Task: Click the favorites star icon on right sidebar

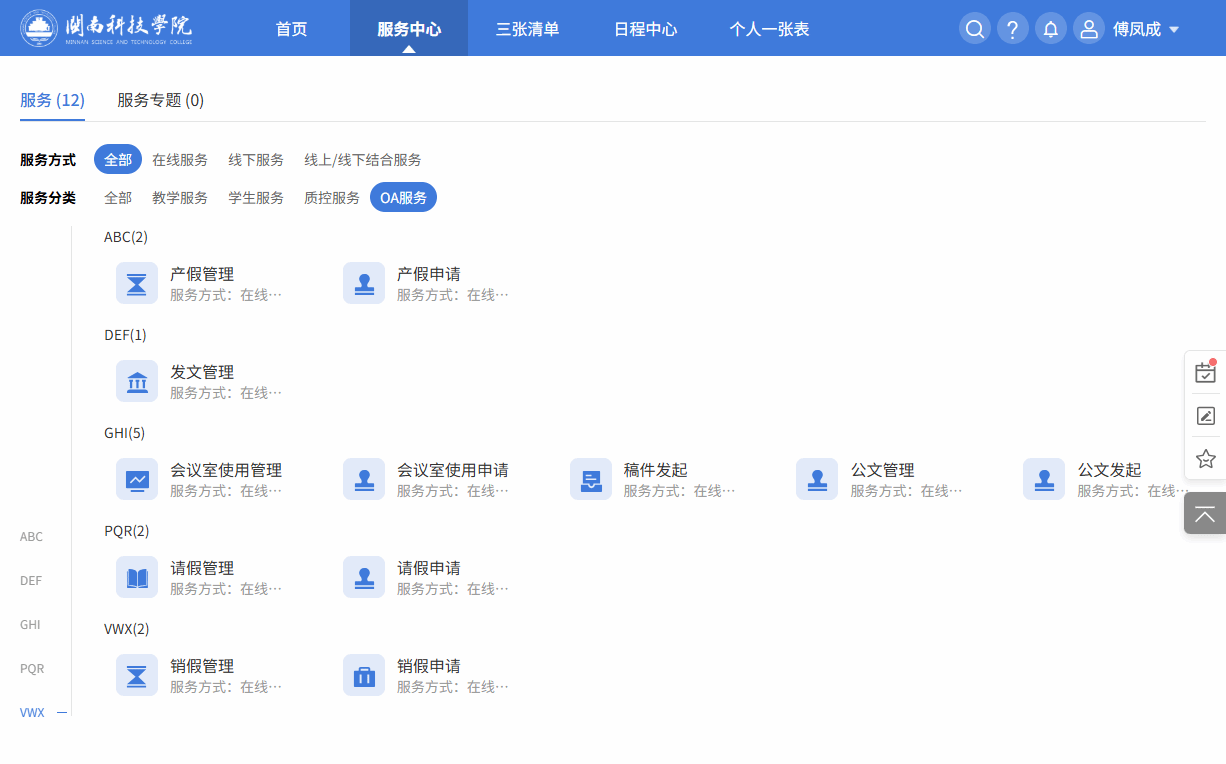Action: tap(1205, 459)
